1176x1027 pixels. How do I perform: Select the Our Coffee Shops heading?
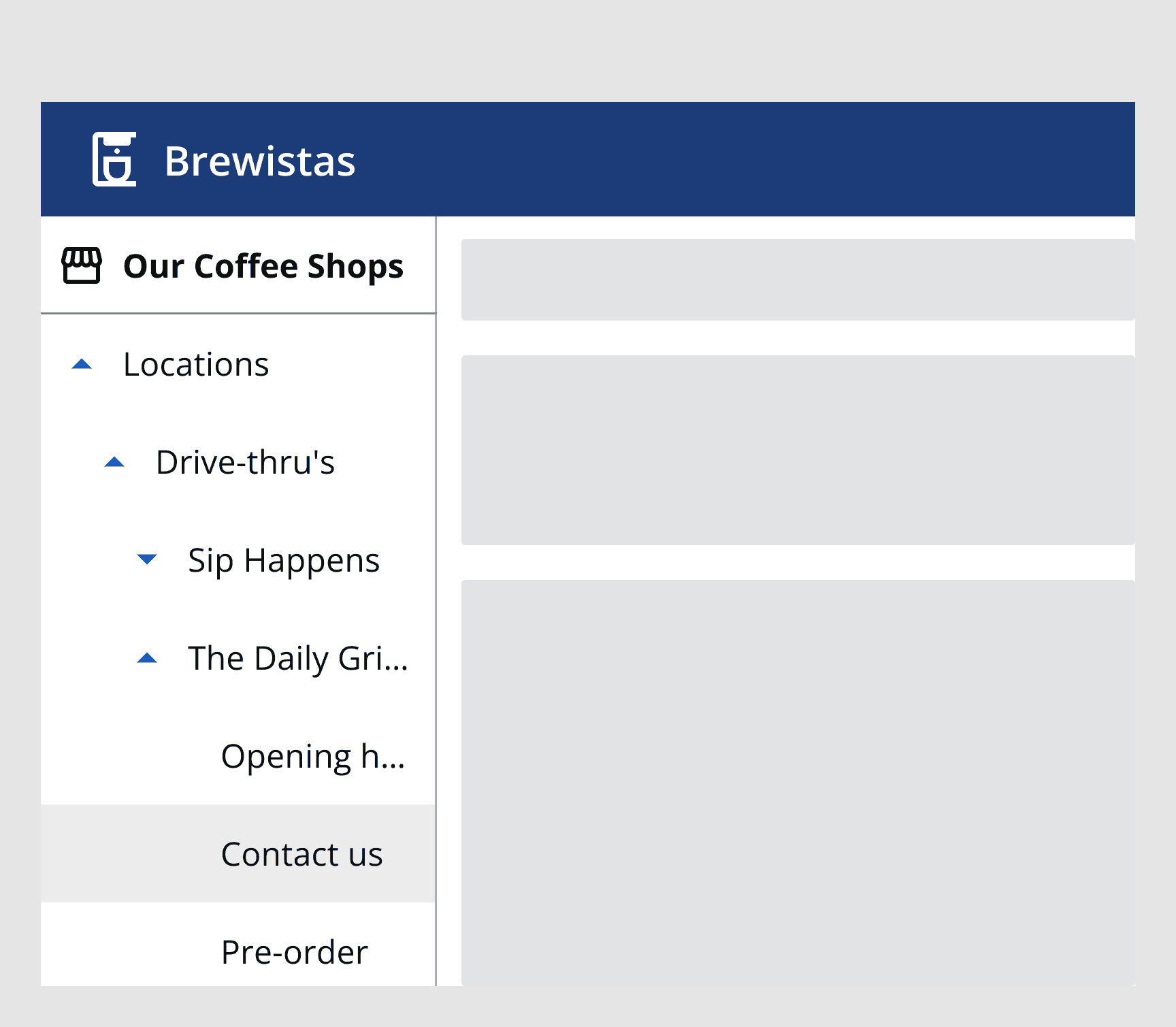[263, 266]
